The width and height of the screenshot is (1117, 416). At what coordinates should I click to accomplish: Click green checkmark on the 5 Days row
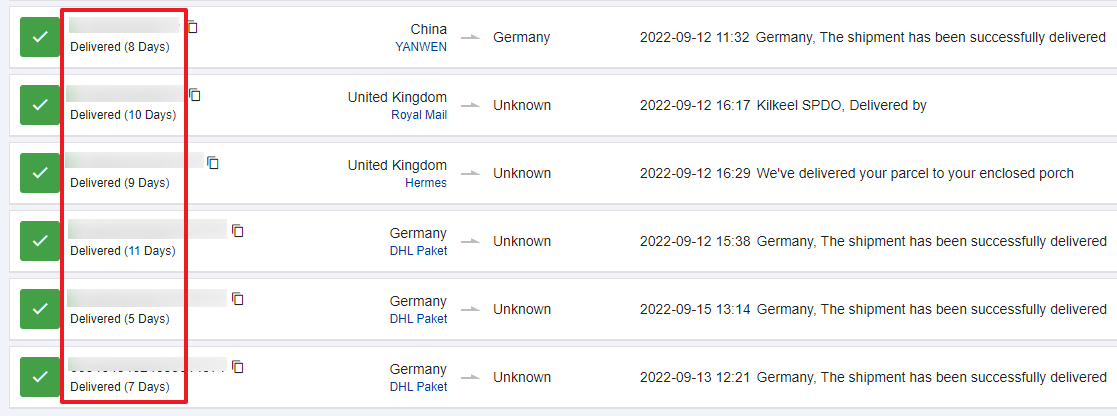tap(40, 309)
